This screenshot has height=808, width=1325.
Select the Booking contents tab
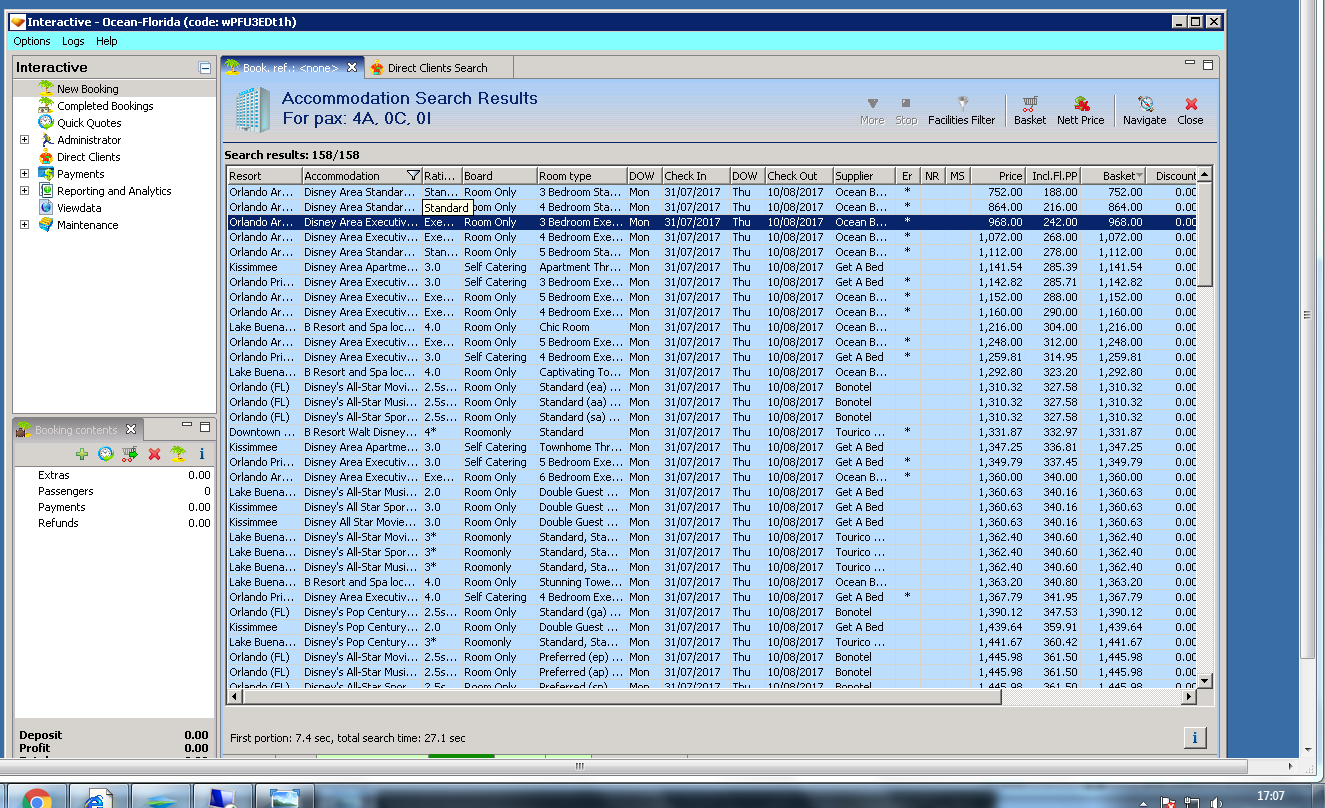[76, 430]
